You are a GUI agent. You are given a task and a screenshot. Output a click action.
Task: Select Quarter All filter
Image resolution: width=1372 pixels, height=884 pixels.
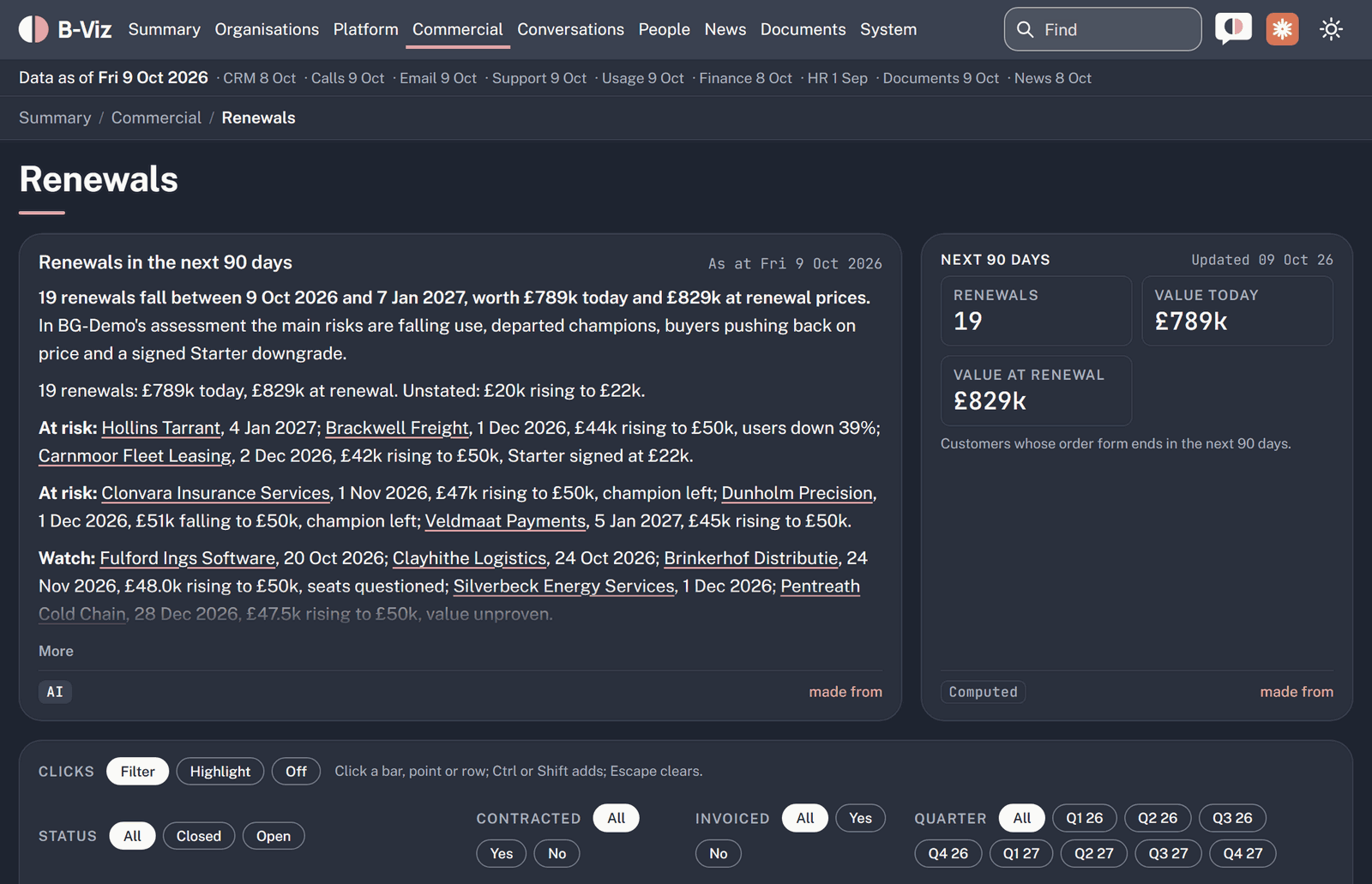[x=1022, y=818]
